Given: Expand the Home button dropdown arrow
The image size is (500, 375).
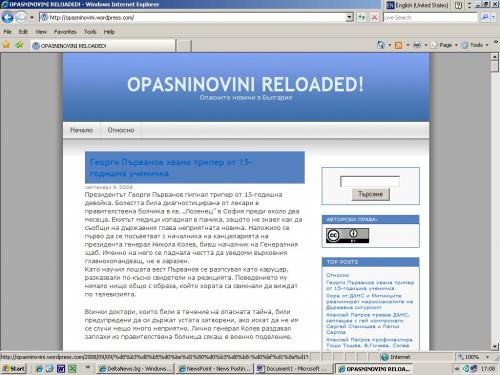Looking at the screenshot, I should (x=389, y=45).
